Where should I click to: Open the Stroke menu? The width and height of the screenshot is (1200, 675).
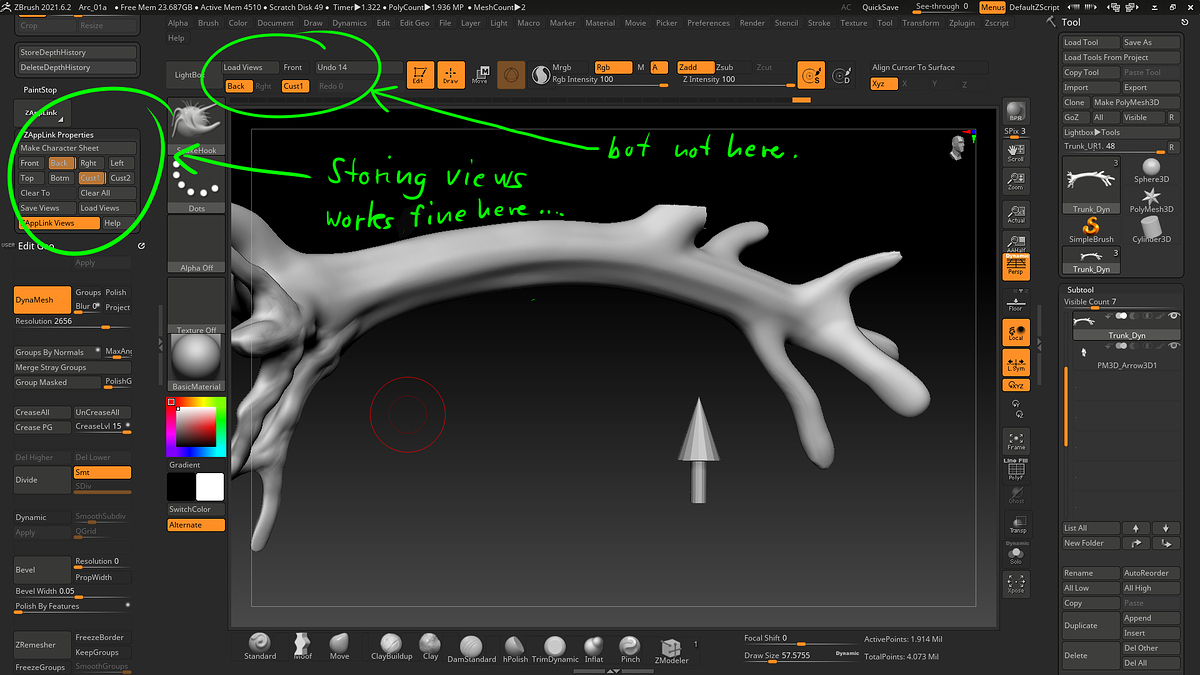click(x=819, y=23)
